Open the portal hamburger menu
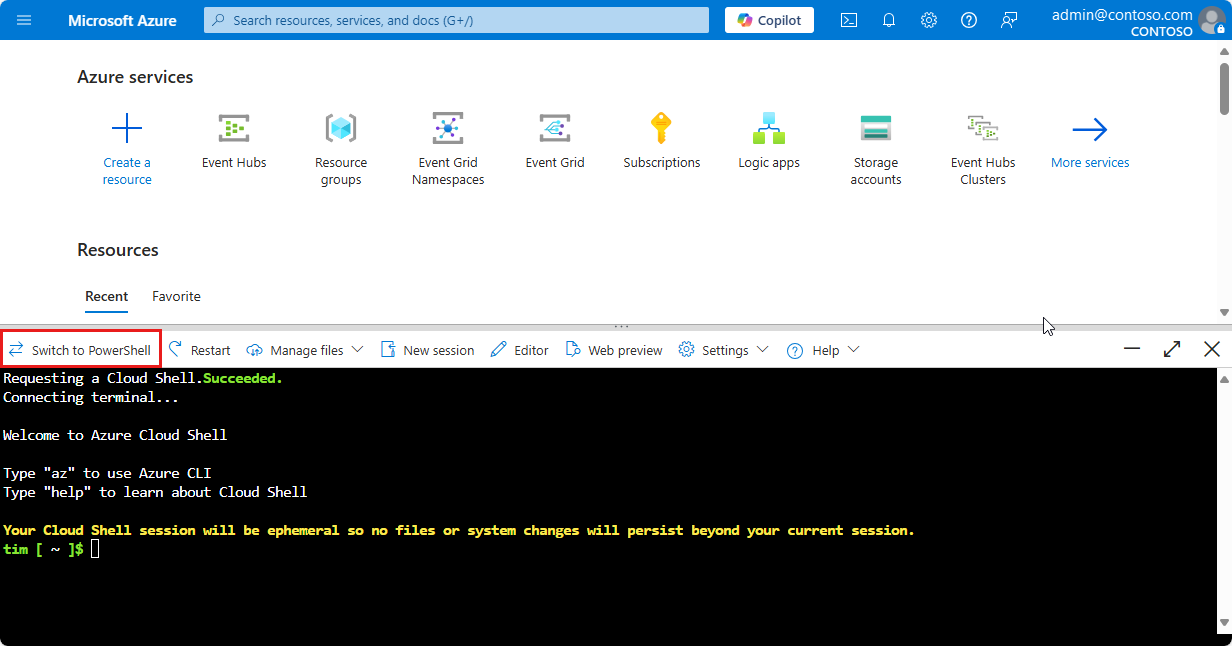This screenshot has width=1232, height=646. coord(24,20)
